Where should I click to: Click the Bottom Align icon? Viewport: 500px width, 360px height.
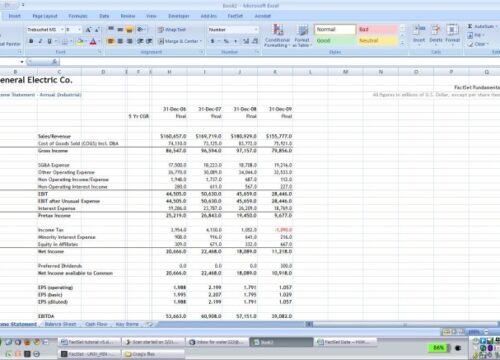click(129, 29)
